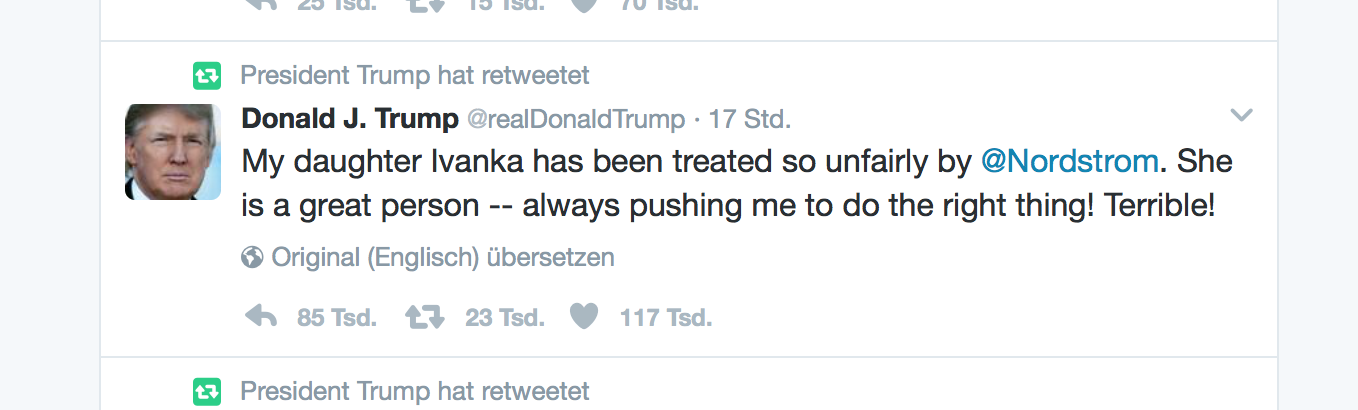This screenshot has width=1358, height=410.
Task: Click the heart icon beside 70 Tsd.
Action: click(584, 4)
